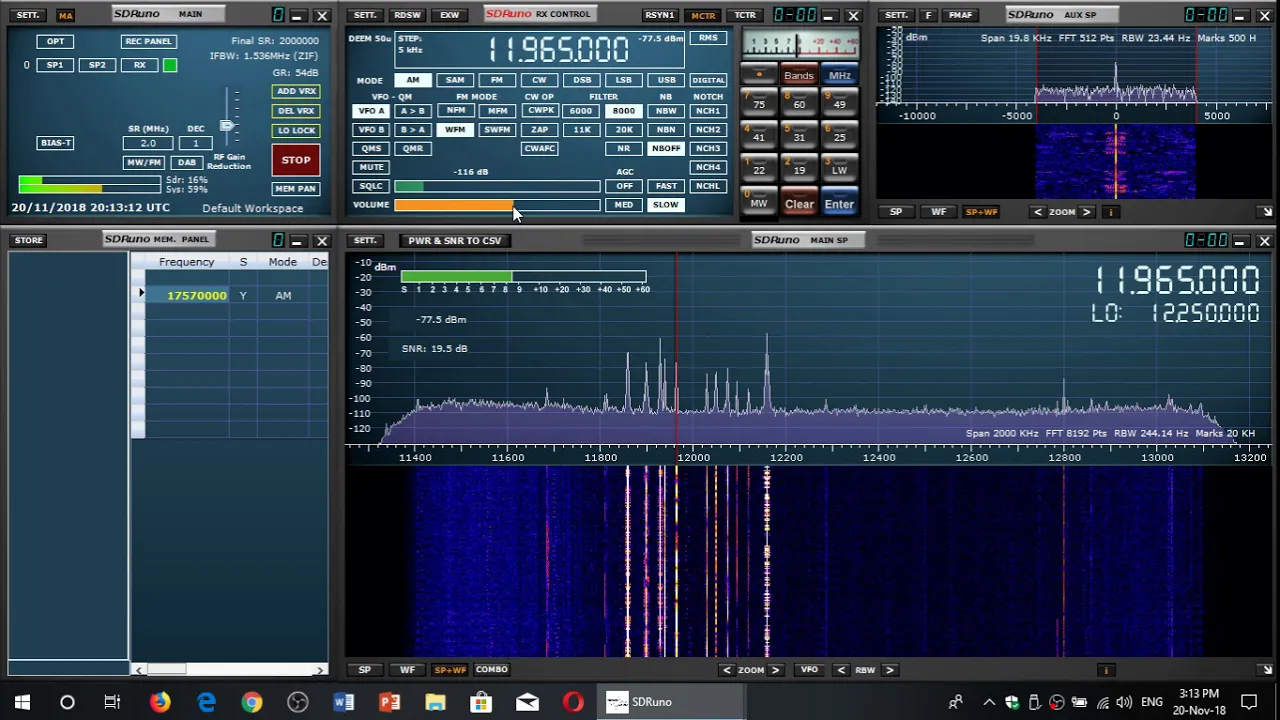Open Google Chrome taskbar icon

[252, 702]
